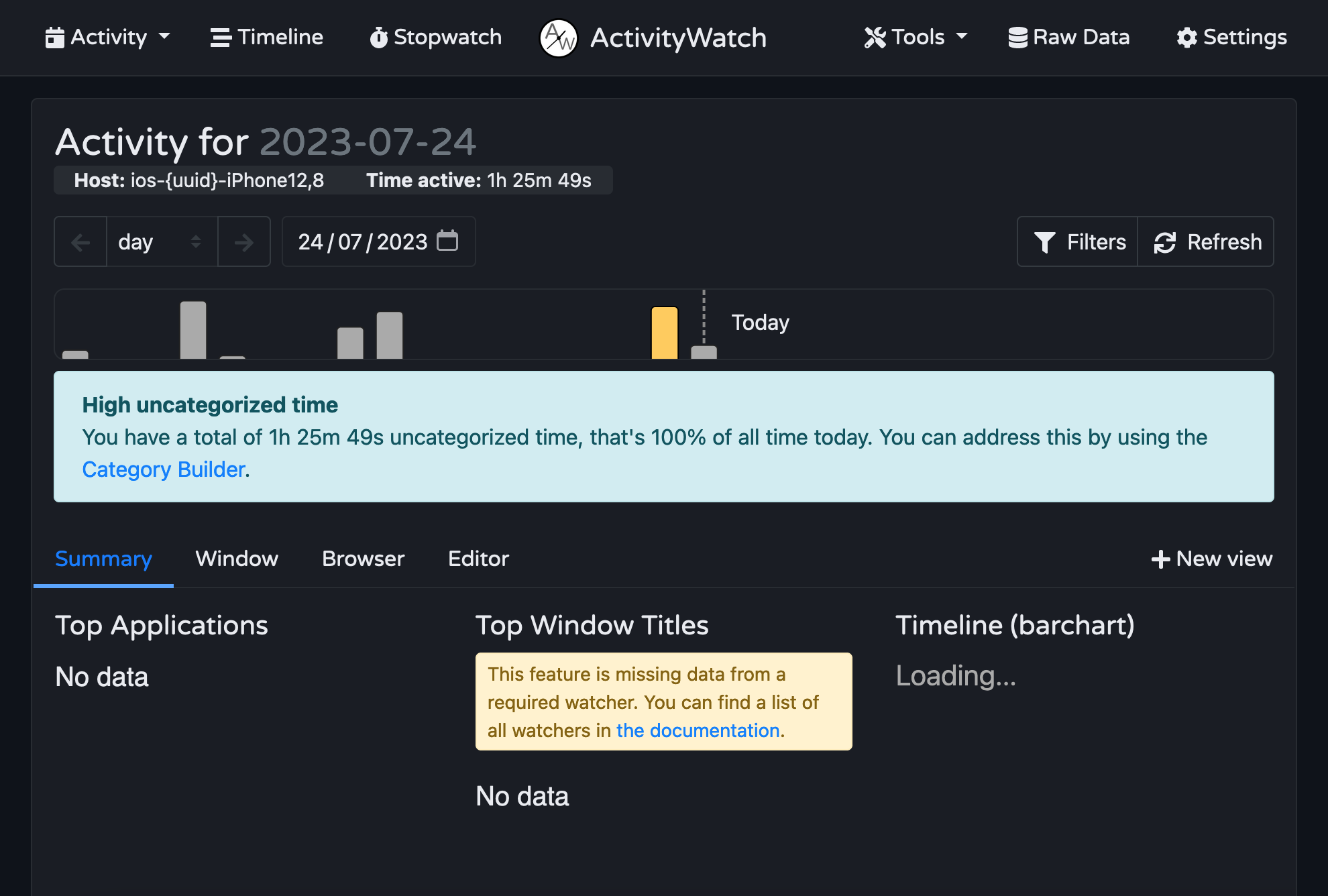
Task: Click the next day arrow button
Action: click(244, 241)
